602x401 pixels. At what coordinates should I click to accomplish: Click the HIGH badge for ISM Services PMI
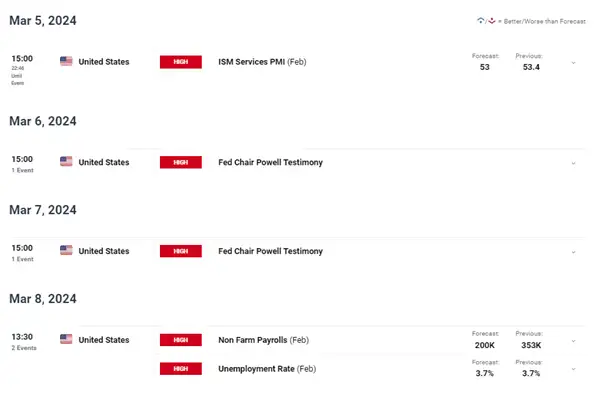[180, 62]
